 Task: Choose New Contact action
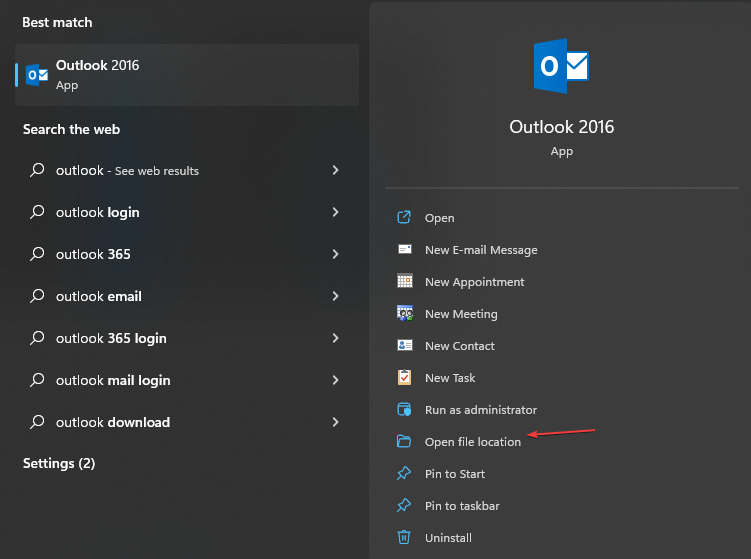pos(459,346)
